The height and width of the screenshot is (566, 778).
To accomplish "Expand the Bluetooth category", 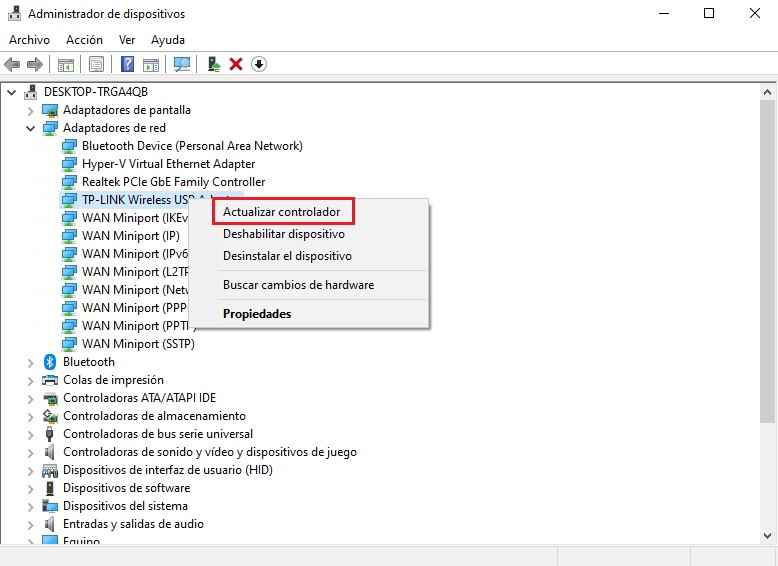I will click(31, 362).
